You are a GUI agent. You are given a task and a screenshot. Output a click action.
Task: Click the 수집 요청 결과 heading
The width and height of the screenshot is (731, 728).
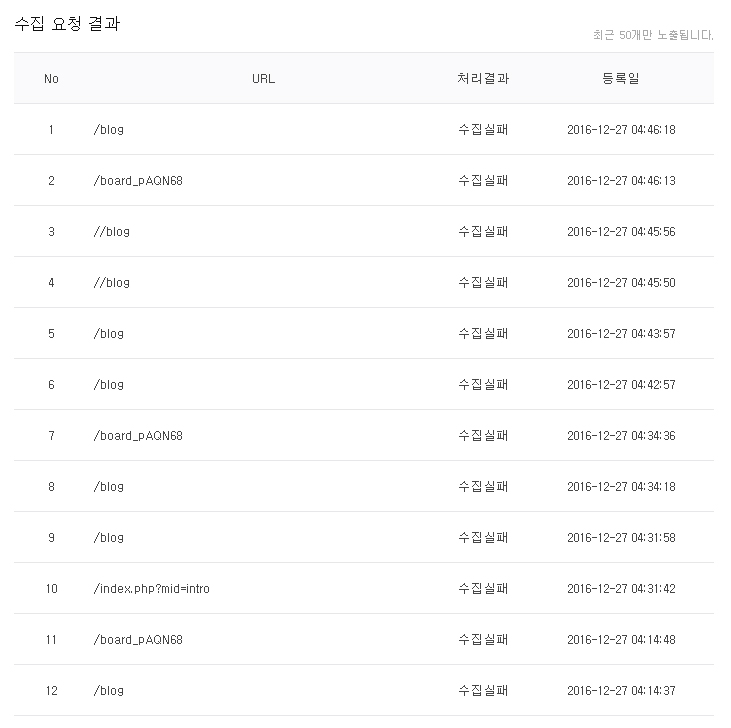tap(67, 23)
